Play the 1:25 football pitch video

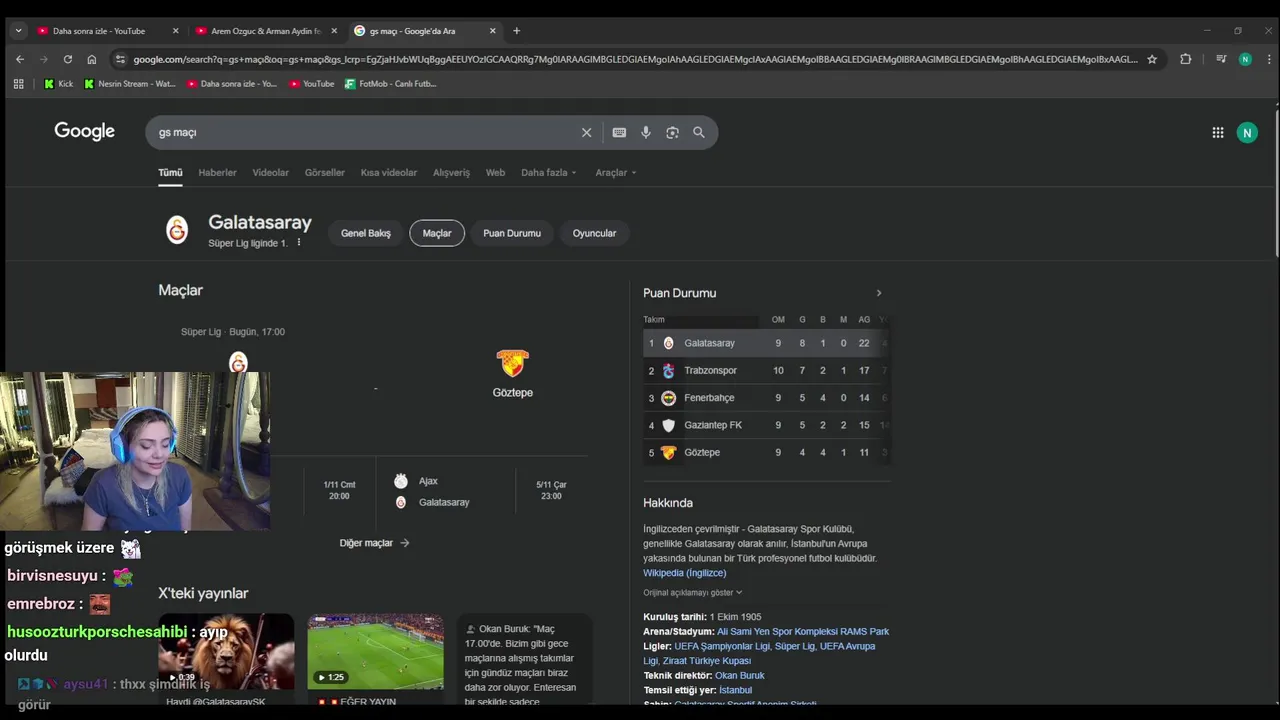click(375, 652)
